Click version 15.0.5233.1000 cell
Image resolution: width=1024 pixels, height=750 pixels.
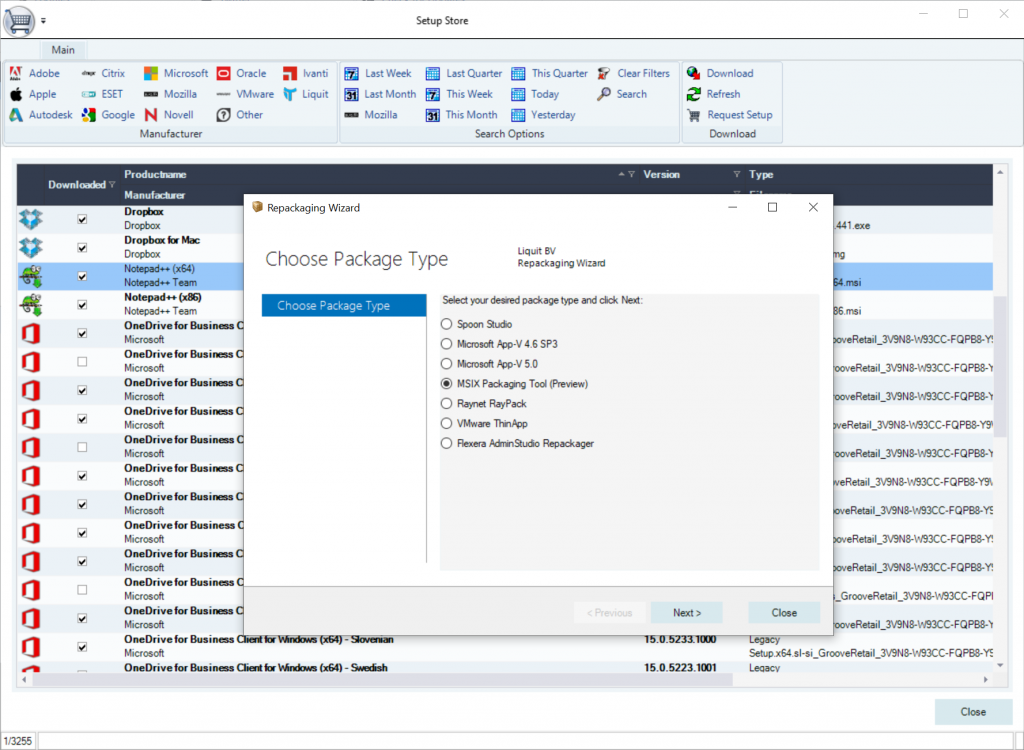coord(680,640)
